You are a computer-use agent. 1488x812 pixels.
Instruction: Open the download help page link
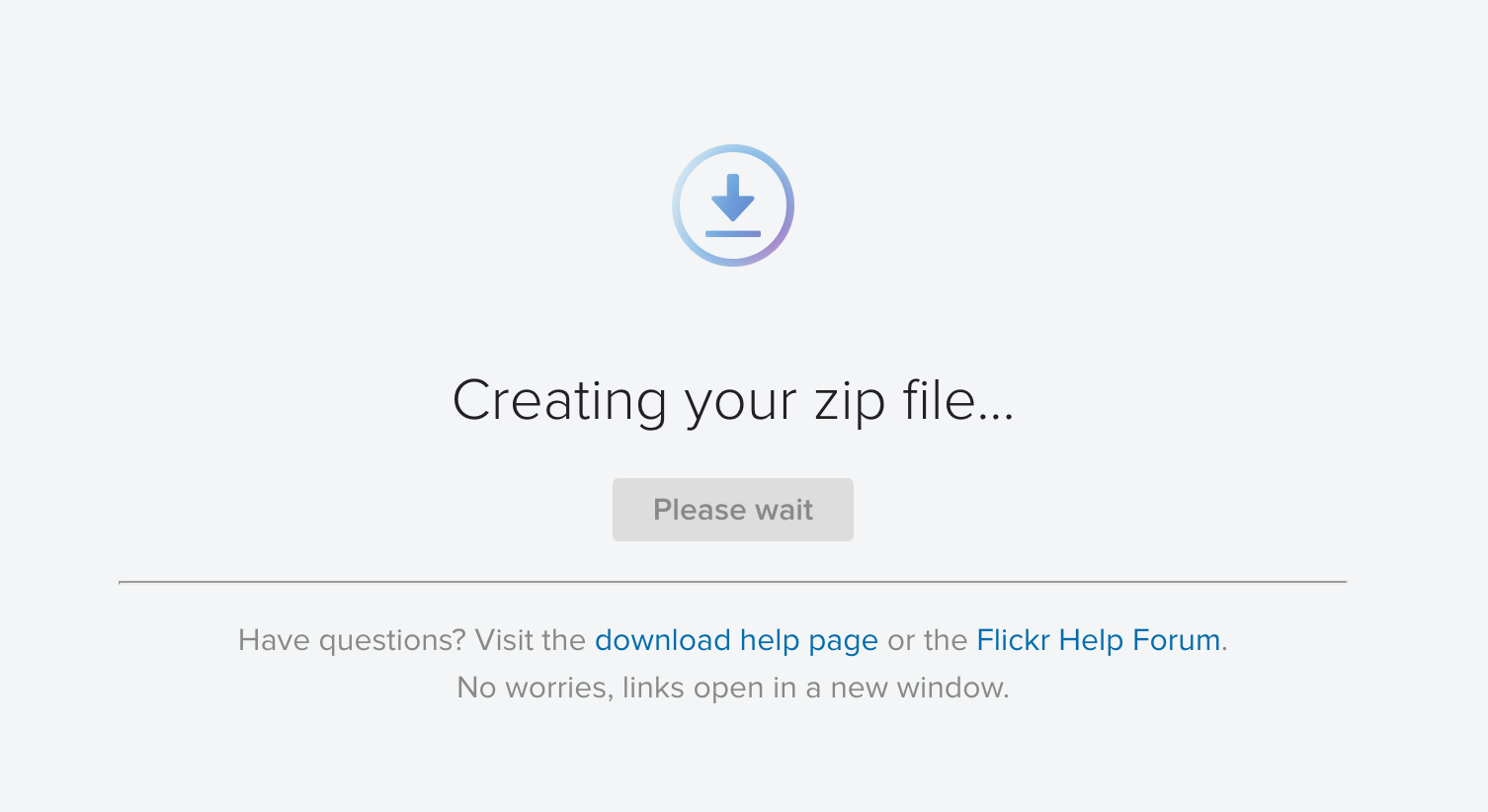(x=736, y=640)
